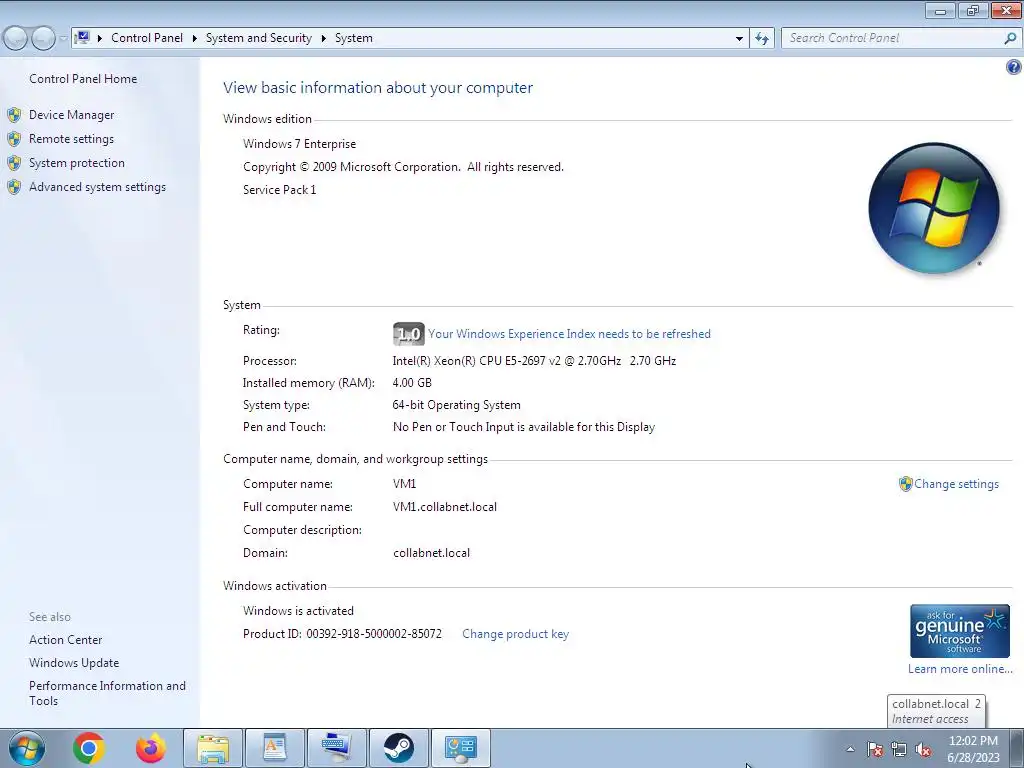Select System and Security breadcrumb
Screen dimensions: 1024x768
point(259,38)
